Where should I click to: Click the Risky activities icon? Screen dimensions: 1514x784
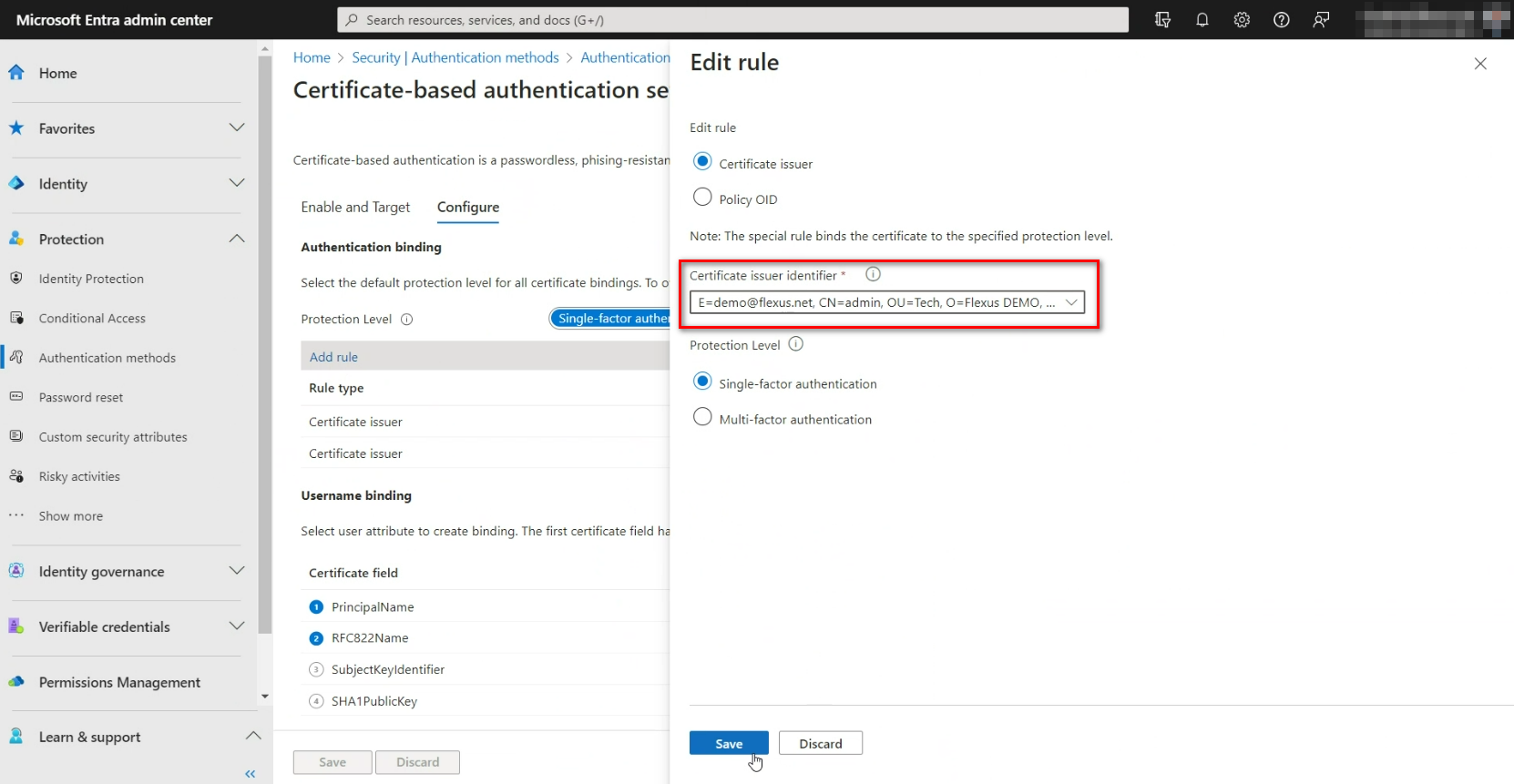pos(16,476)
